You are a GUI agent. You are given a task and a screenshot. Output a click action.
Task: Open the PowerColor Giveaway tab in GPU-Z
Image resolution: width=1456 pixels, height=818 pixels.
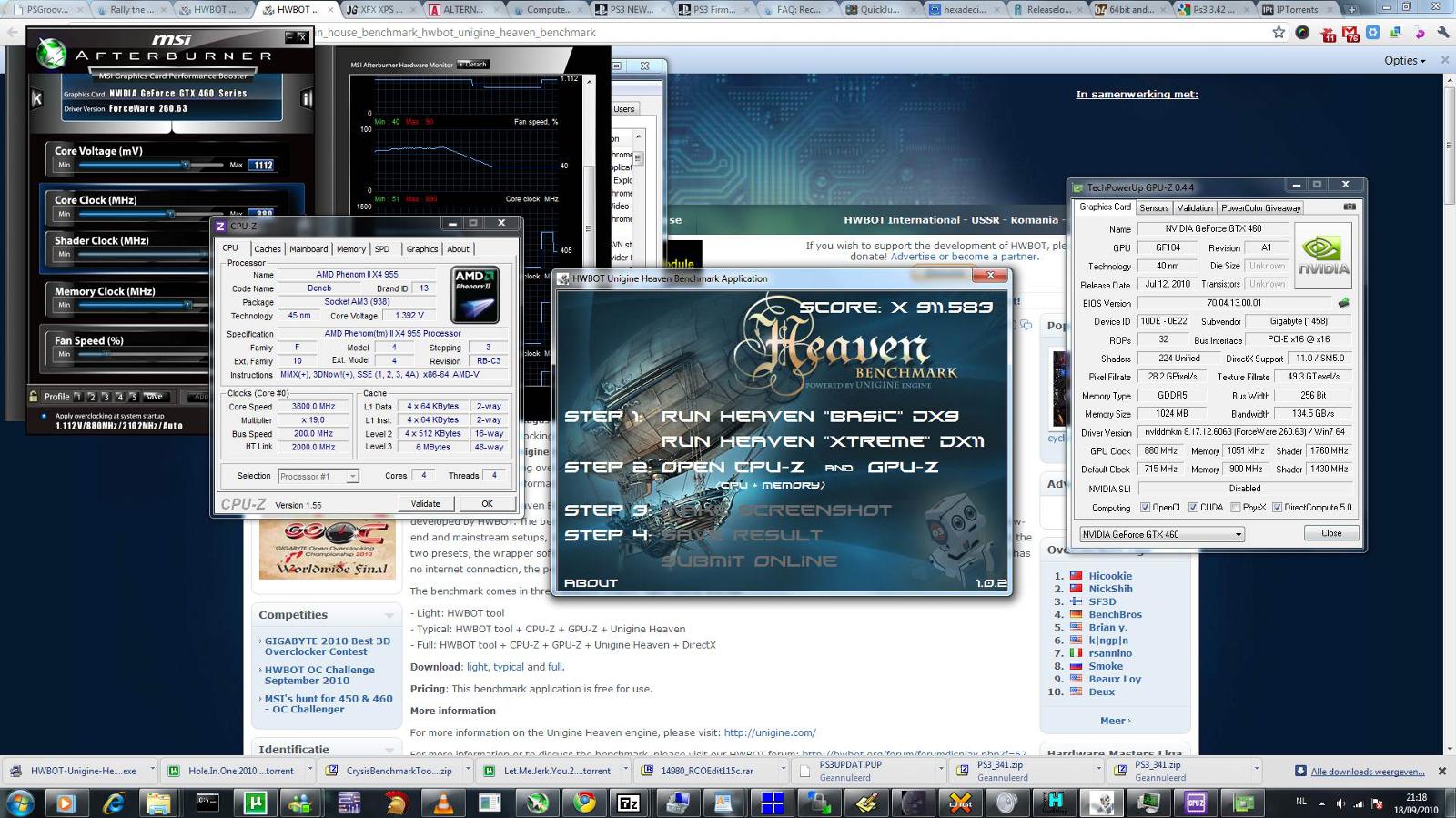click(x=1261, y=207)
